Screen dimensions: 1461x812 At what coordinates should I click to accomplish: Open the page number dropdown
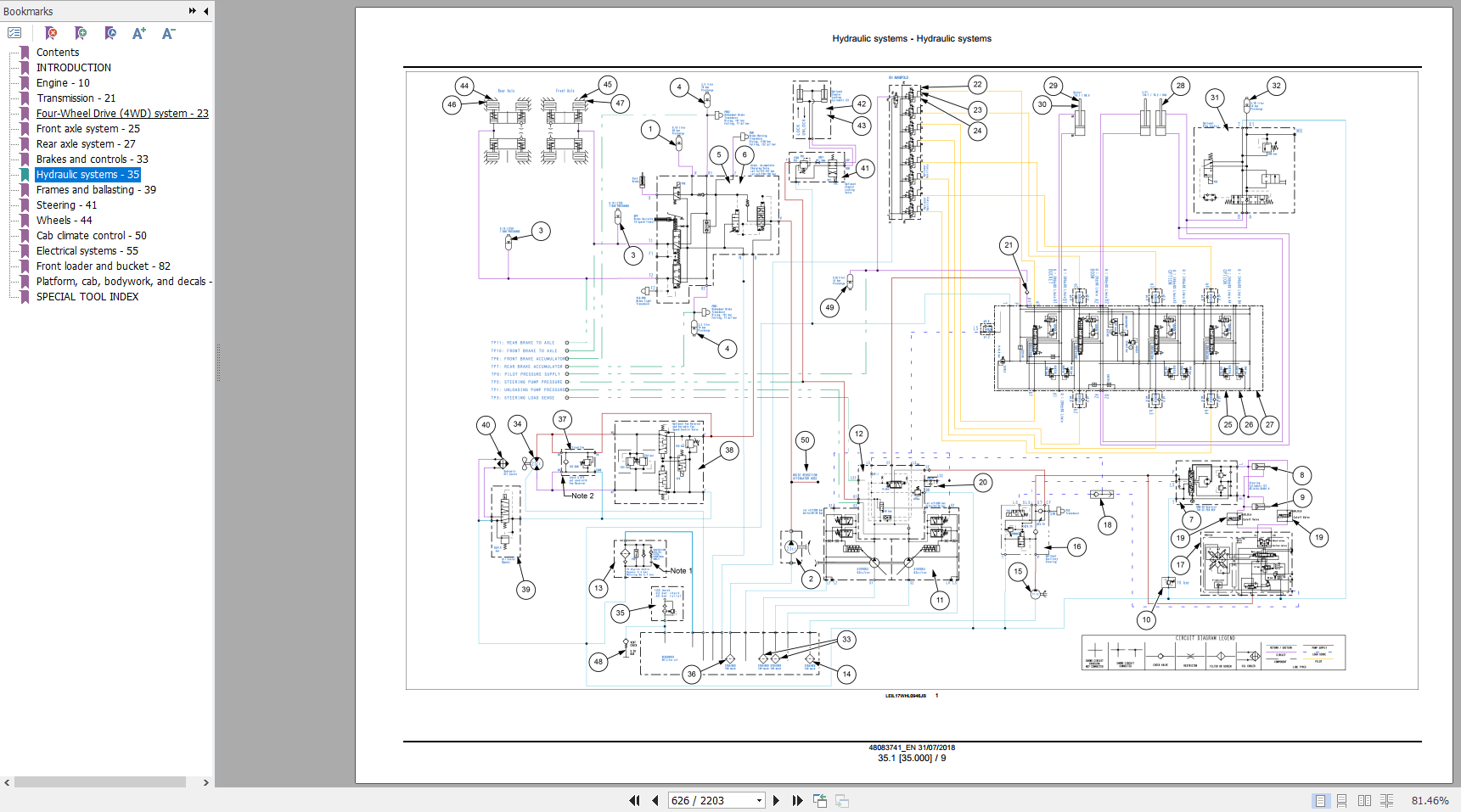pos(759,800)
